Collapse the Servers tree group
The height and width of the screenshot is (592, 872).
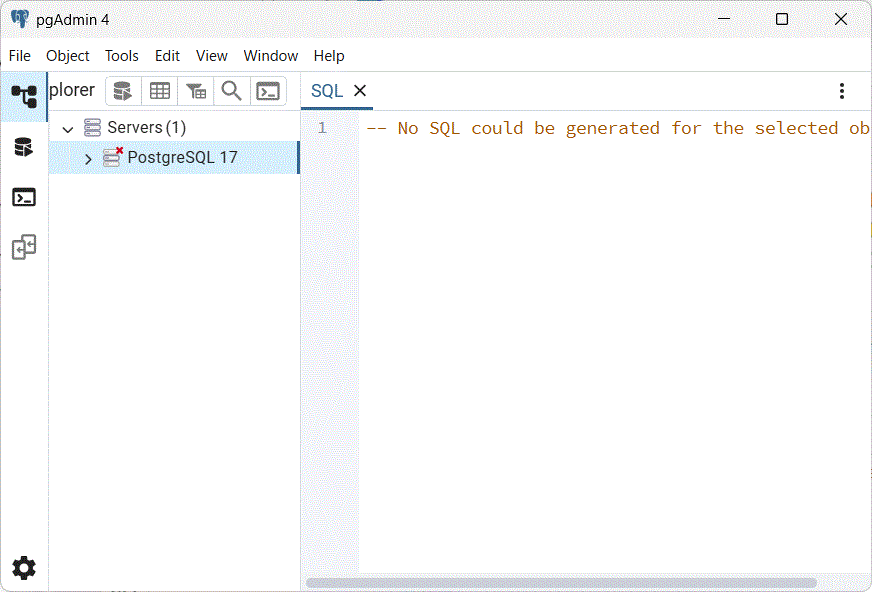pyautogui.click(x=68, y=129)
